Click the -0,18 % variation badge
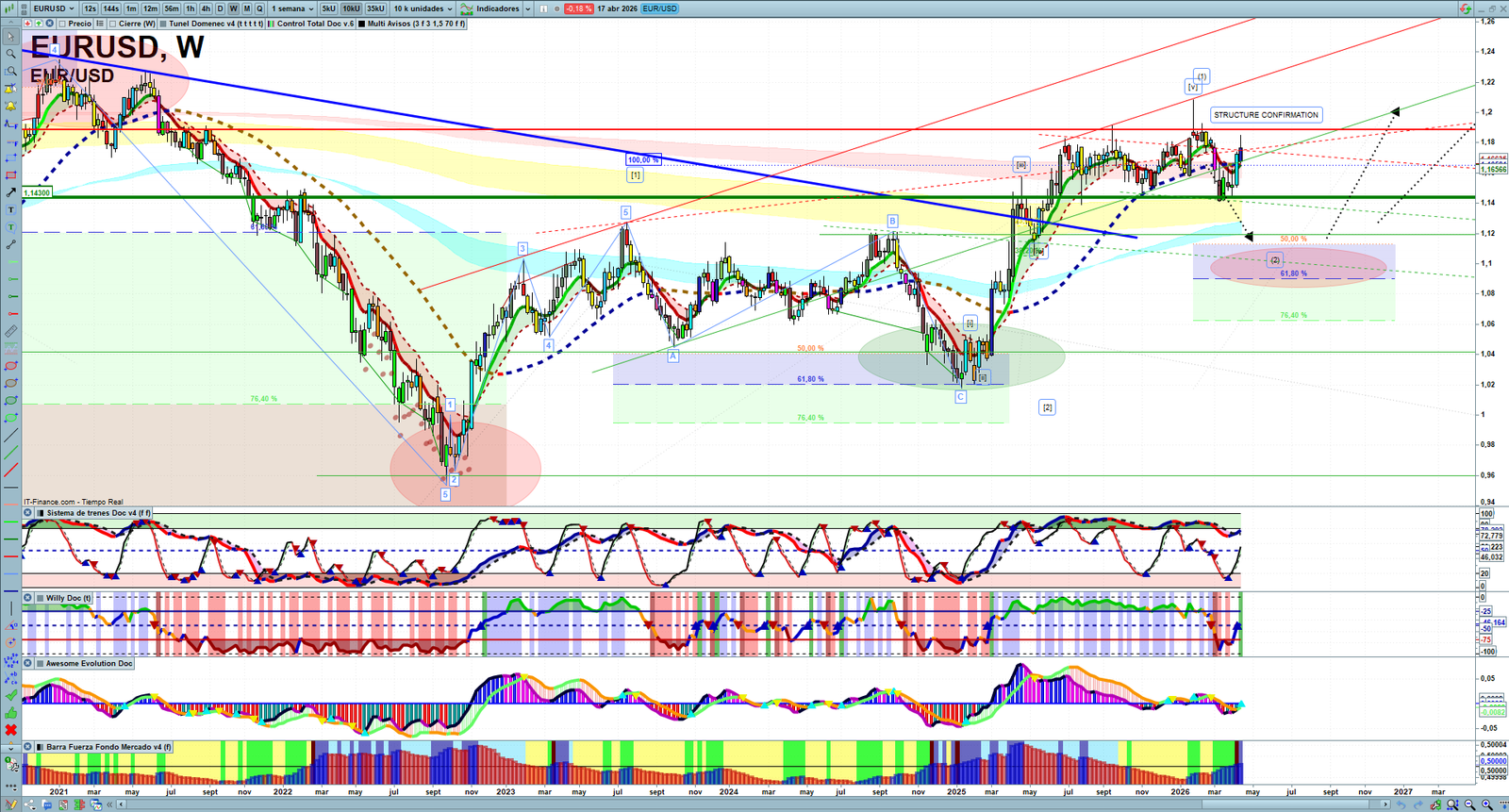Screen dimensions: 1509x812 pyautogui.click(x=579, y=8)
